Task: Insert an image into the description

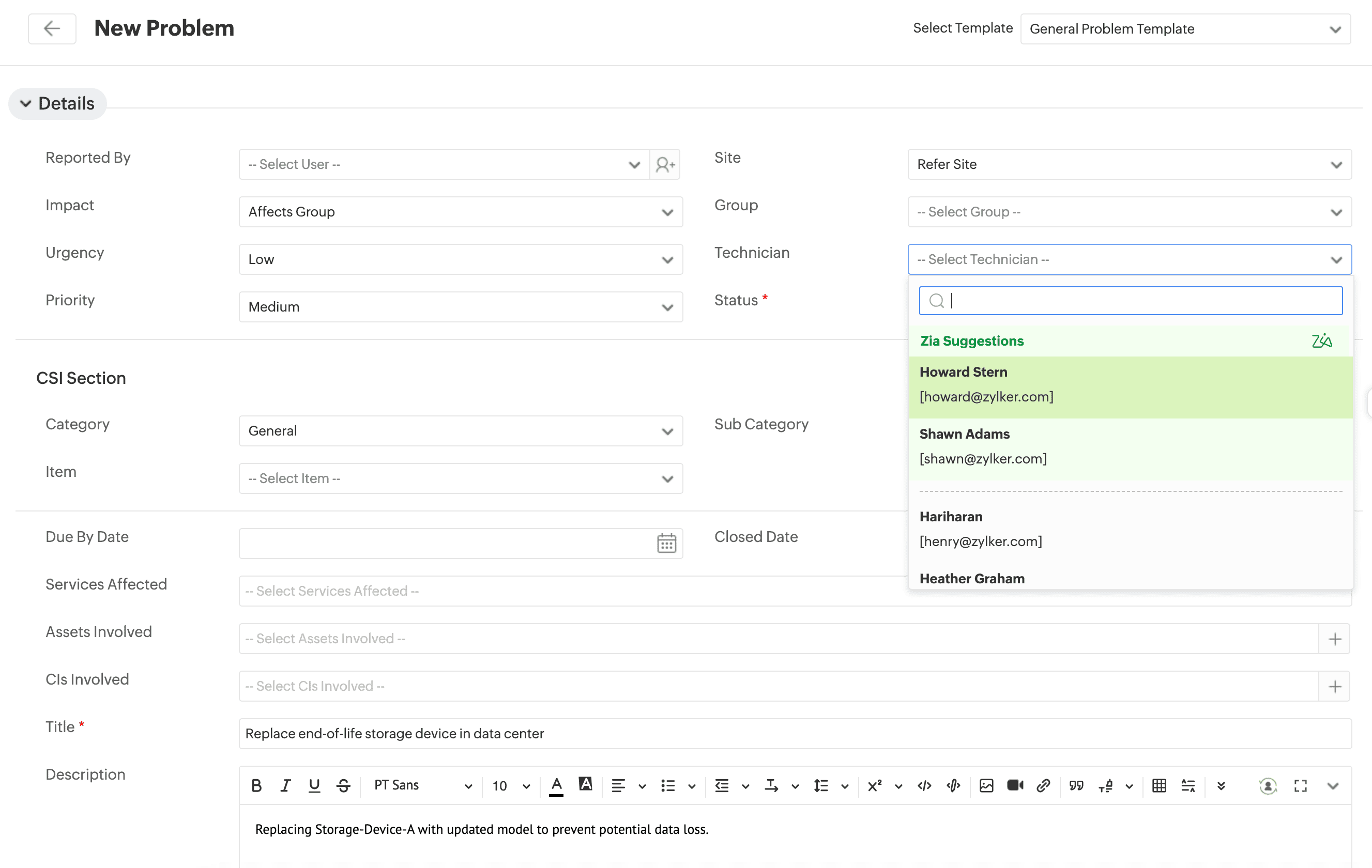Action: (986, 786)
